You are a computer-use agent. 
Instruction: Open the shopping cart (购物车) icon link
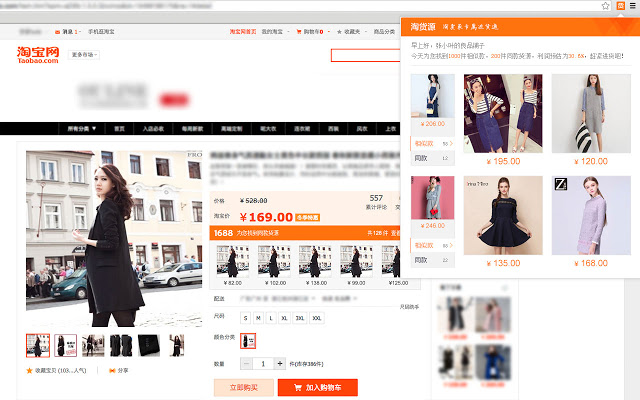tap(299, 31)
